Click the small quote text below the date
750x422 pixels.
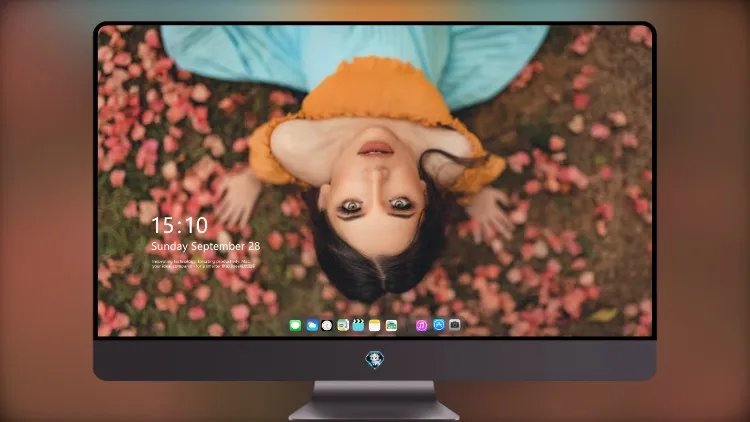coord(203,264)
